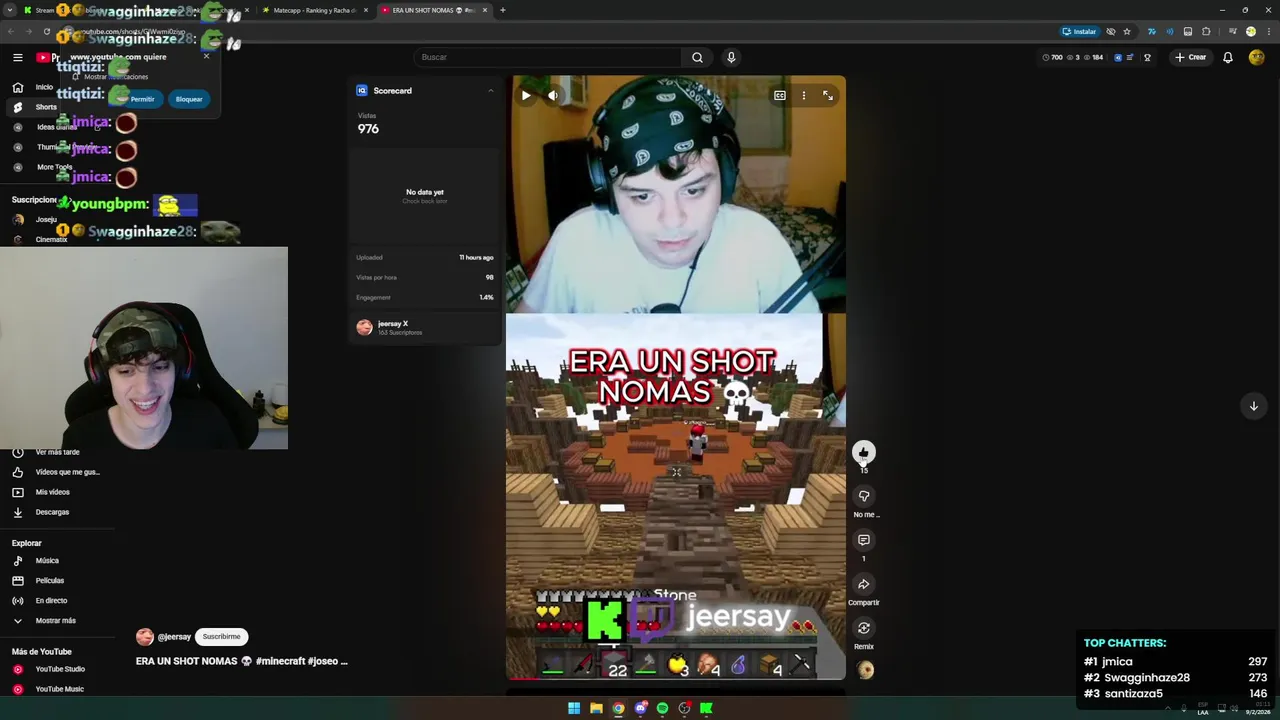Run the search with magnifier button
This screenshot has height=720, width=1280.
697,57
